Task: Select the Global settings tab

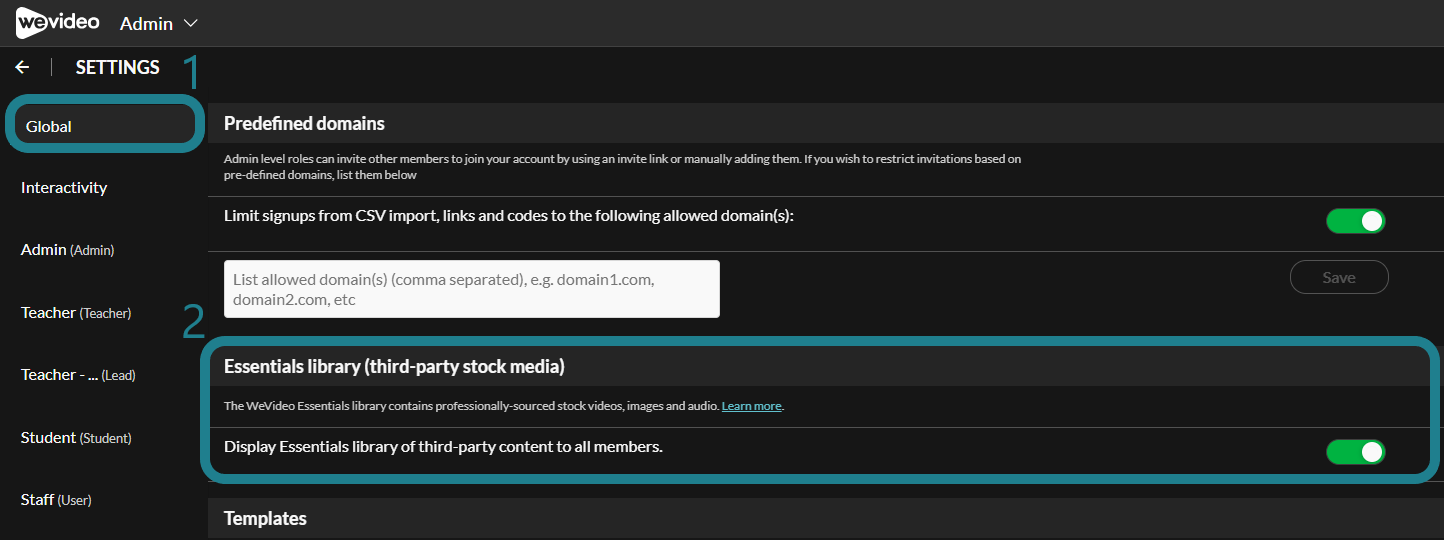Action: [103, 126]
